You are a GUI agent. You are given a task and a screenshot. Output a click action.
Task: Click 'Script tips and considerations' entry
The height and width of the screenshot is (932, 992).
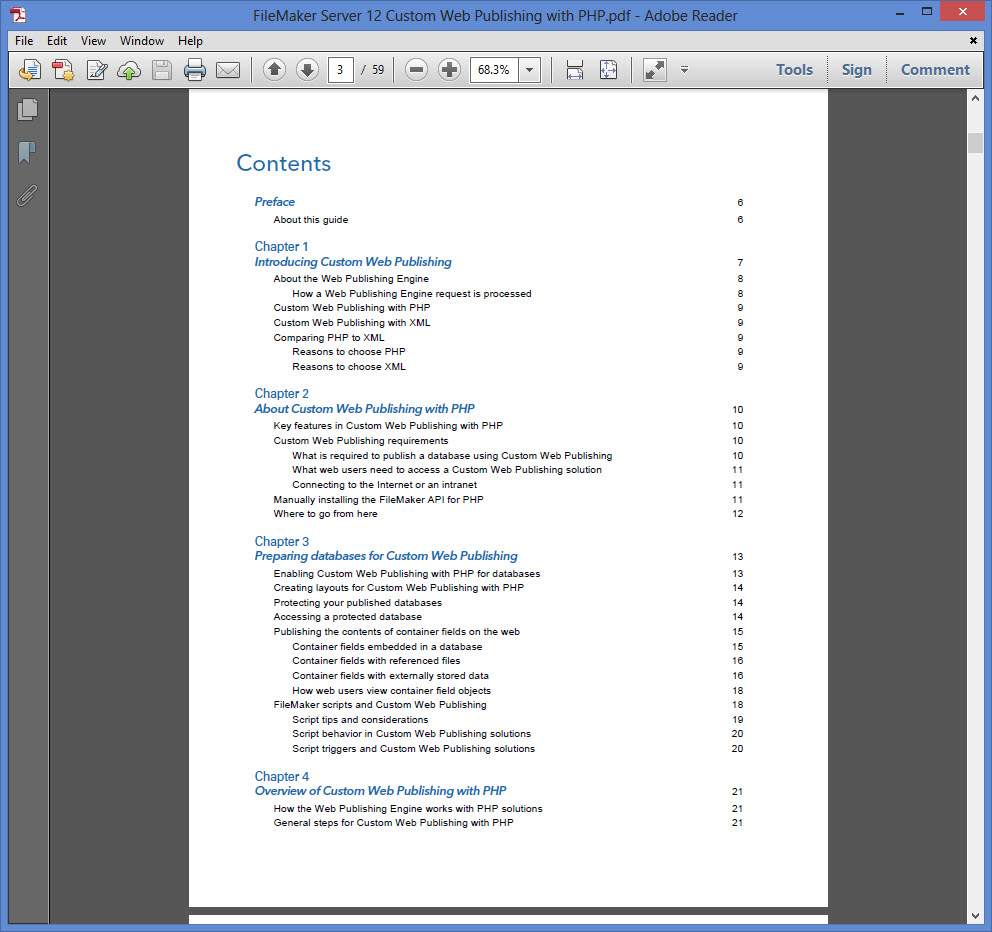click(360, 720)
